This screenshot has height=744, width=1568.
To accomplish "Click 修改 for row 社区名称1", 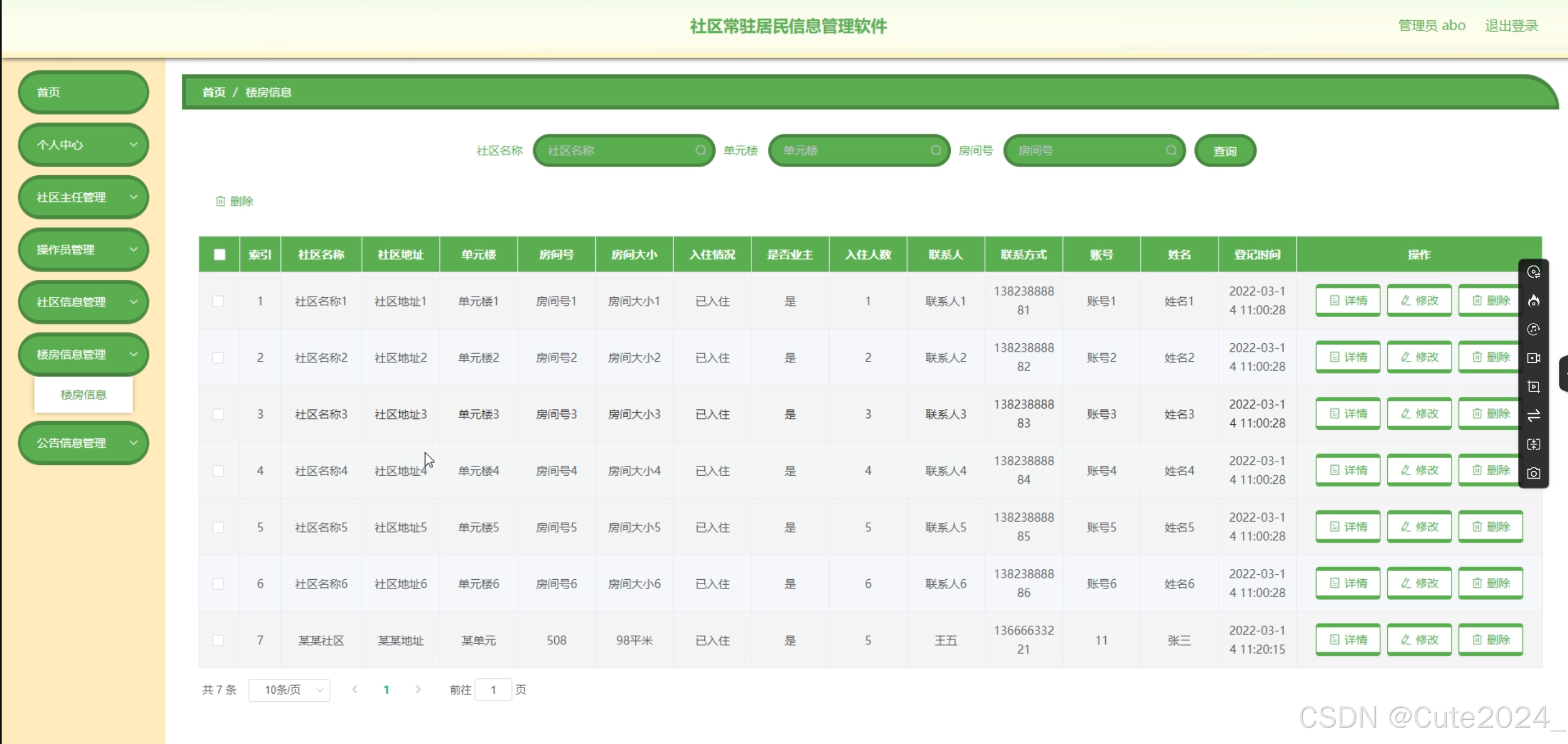I will click(1419, 301).
